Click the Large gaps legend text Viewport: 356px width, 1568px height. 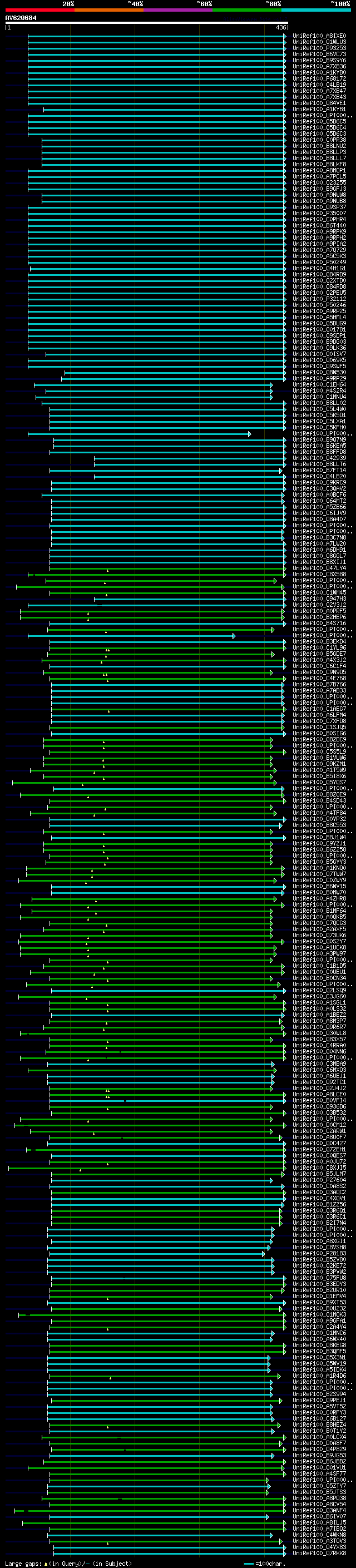click(x=68, y=1564)
